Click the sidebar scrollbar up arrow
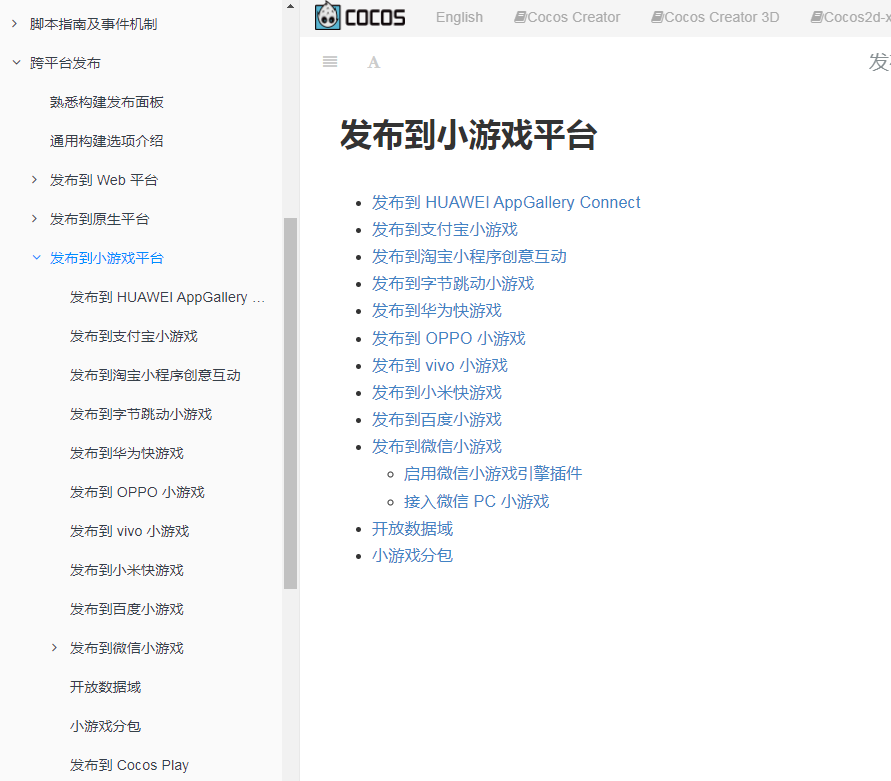Viewport: 891px width, 781px height. (x=290, y=6)
